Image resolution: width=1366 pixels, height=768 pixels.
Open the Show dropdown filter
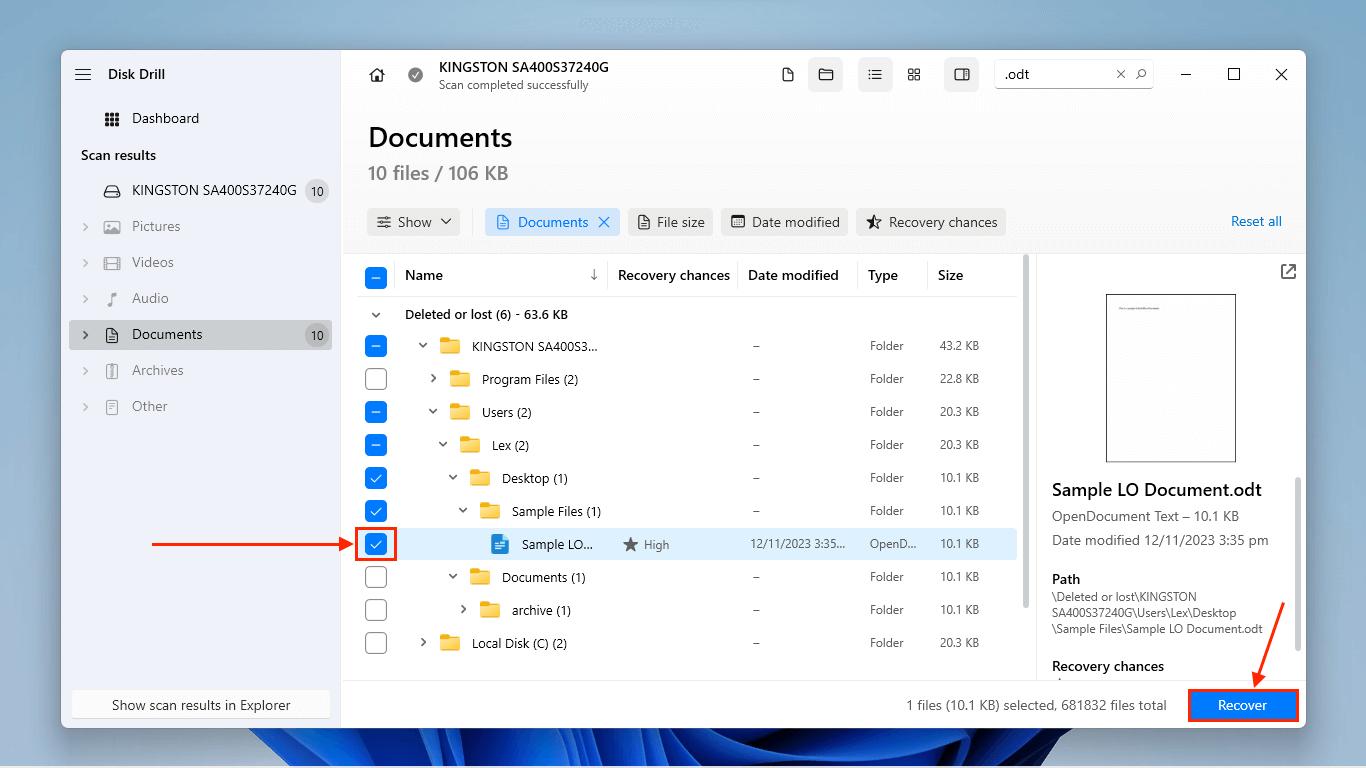pyautogui.click(x=413, y=222)
